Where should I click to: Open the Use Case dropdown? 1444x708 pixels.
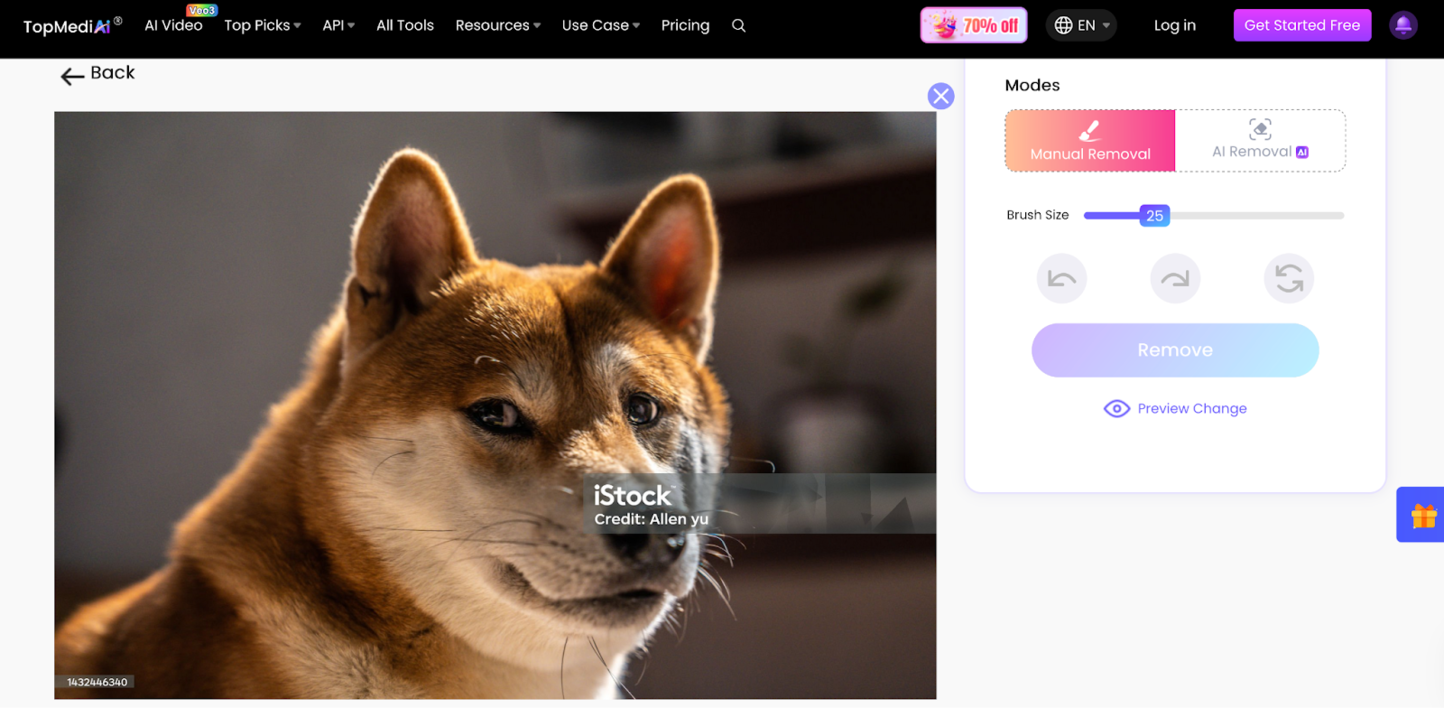point(600,25)
